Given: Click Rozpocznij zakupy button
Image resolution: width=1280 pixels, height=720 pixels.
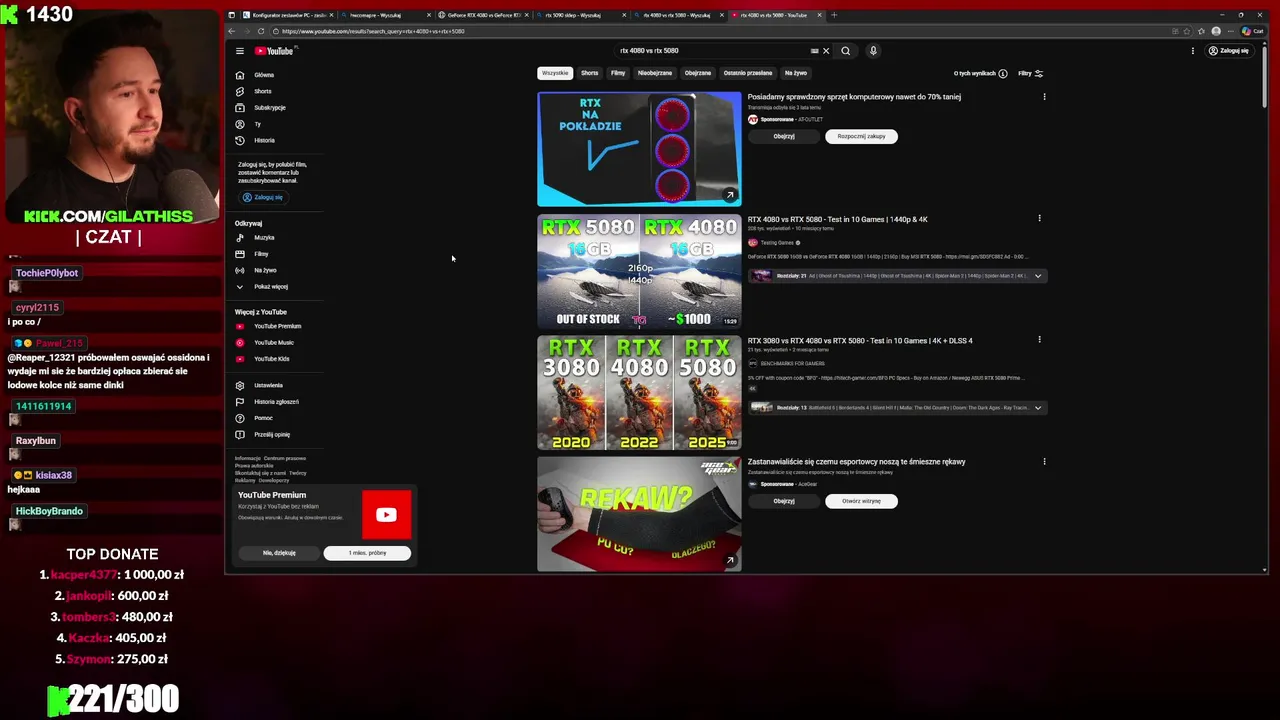Looking at the screenshot, I should [x=861, y=136].
